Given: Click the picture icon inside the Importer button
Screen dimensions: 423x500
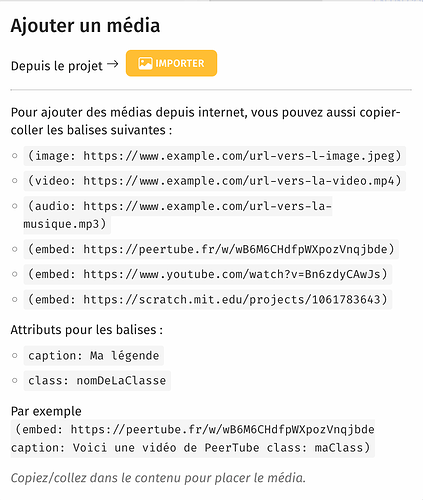Looking at the screenshot, I should click(145, 63).
